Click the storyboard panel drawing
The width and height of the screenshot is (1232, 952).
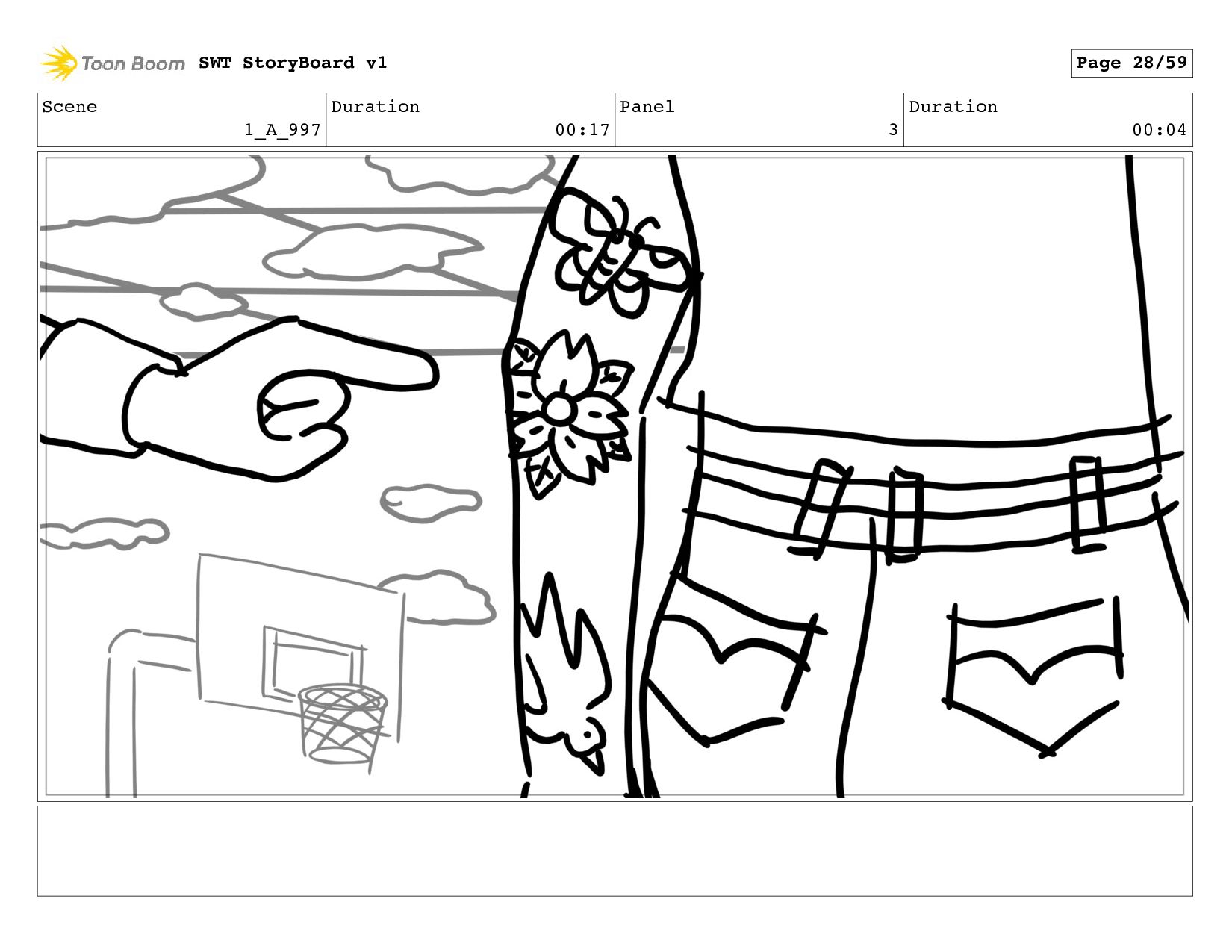pos(615,476)
